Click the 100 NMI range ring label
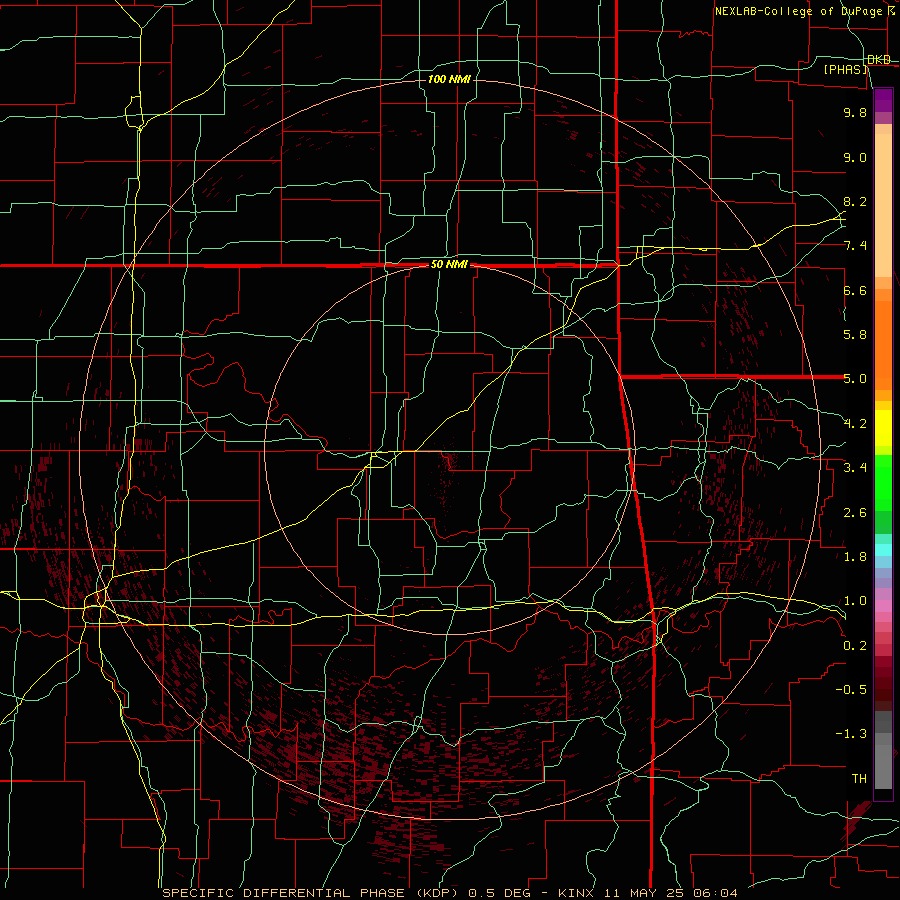The height and width of the screenshot is (900, 900). point(449,79)
